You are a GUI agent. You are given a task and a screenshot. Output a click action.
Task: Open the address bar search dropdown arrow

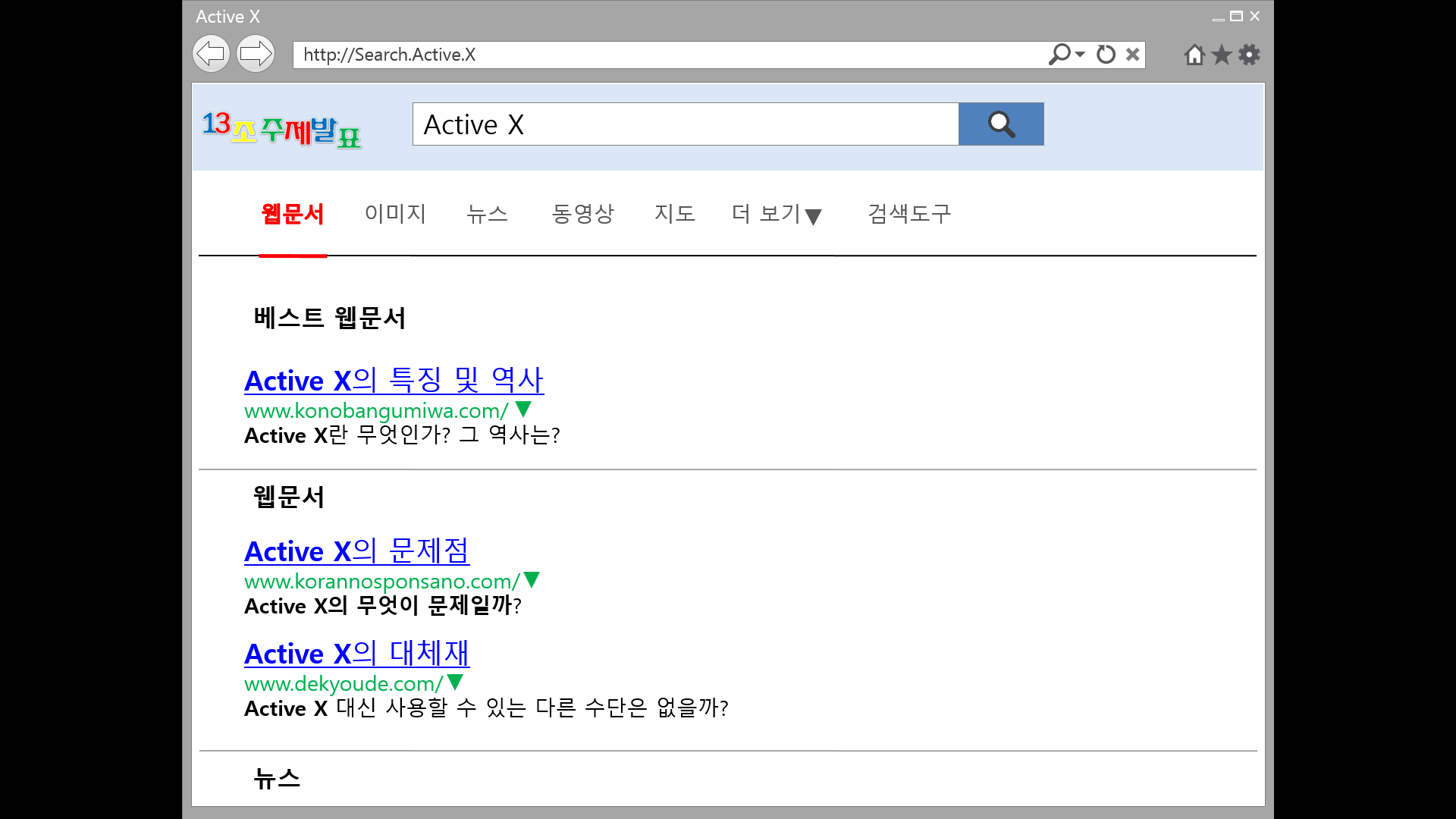click(1080, 54)
